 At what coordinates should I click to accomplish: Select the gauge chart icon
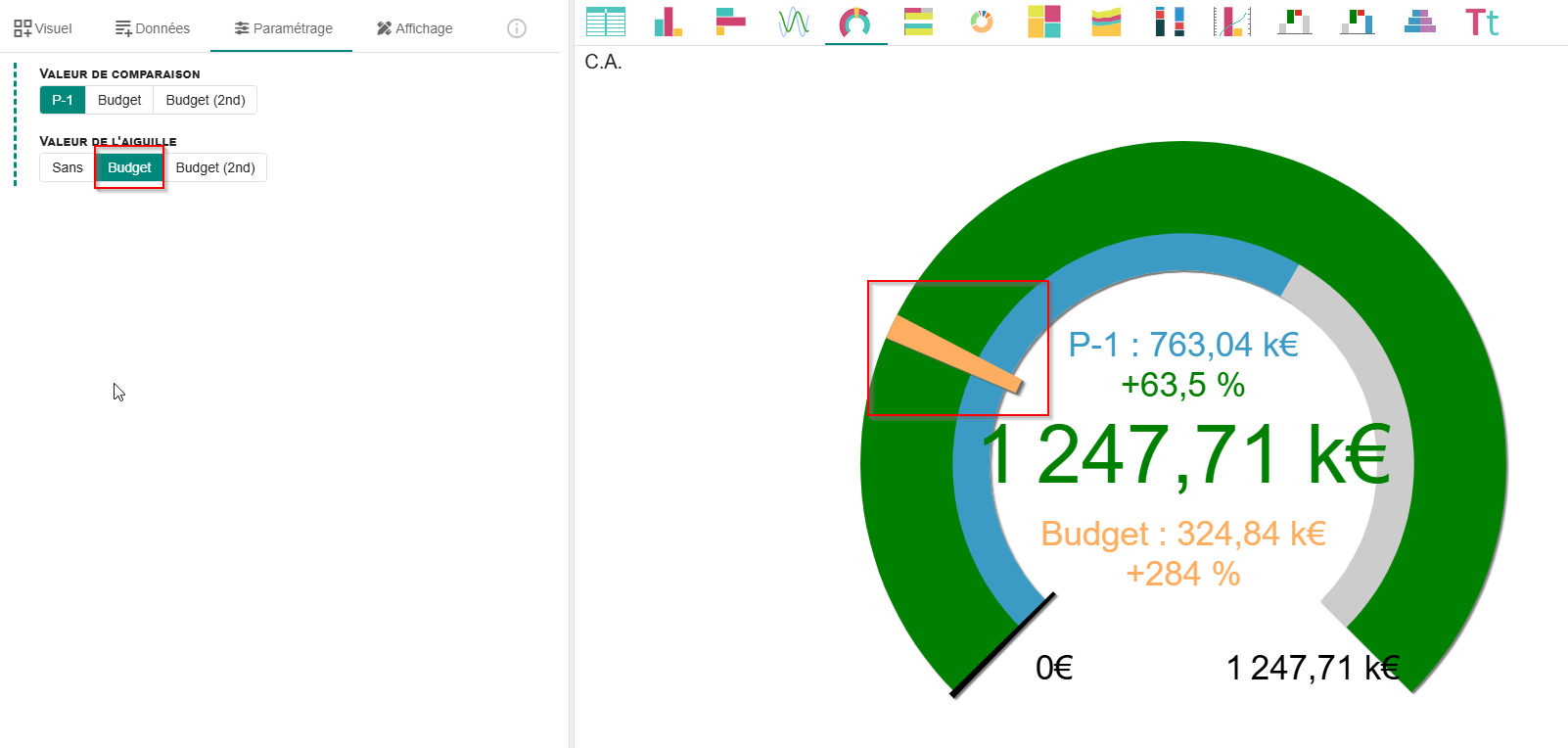click(855, 22)
